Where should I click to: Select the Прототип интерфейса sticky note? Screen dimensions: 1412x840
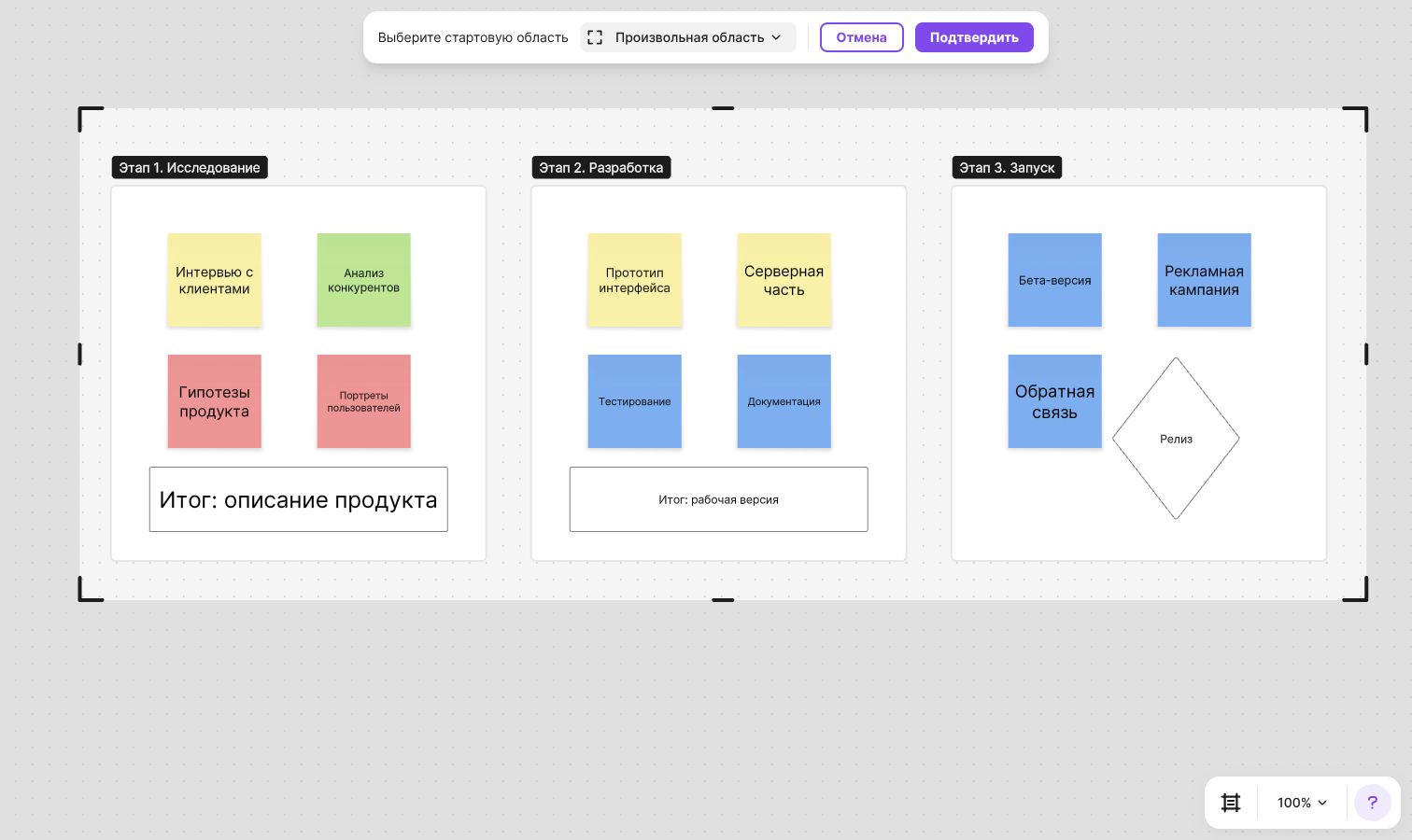(635, 280)
